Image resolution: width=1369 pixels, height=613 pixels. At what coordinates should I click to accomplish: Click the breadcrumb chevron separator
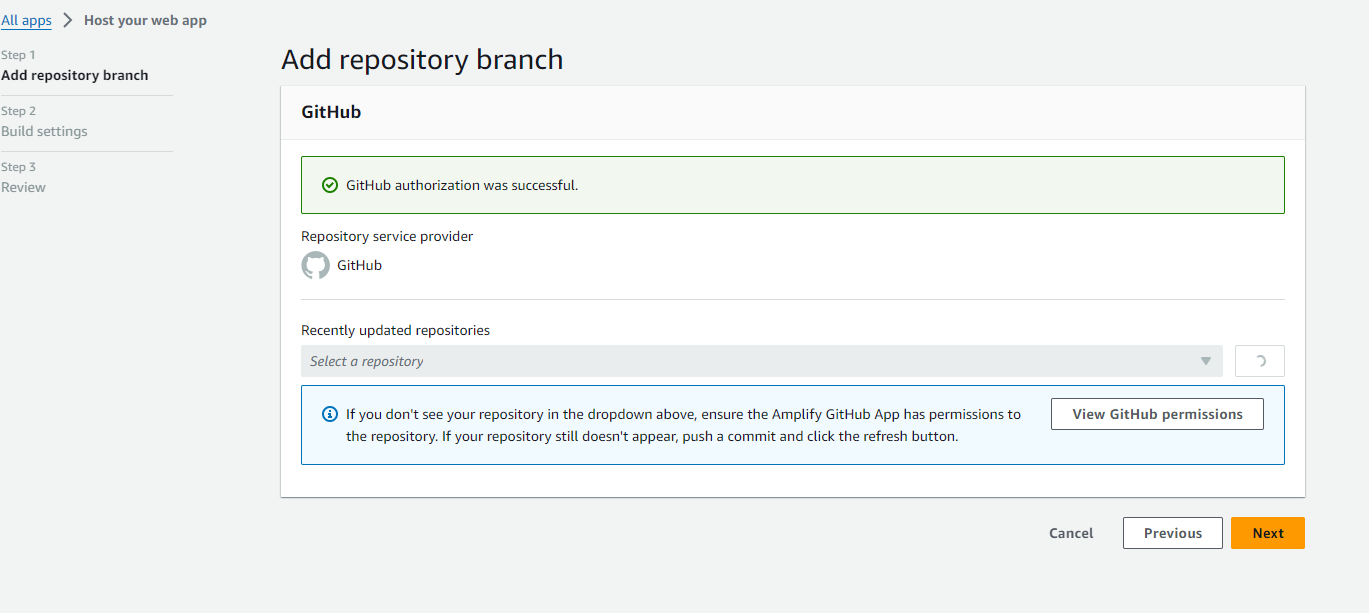68,20
